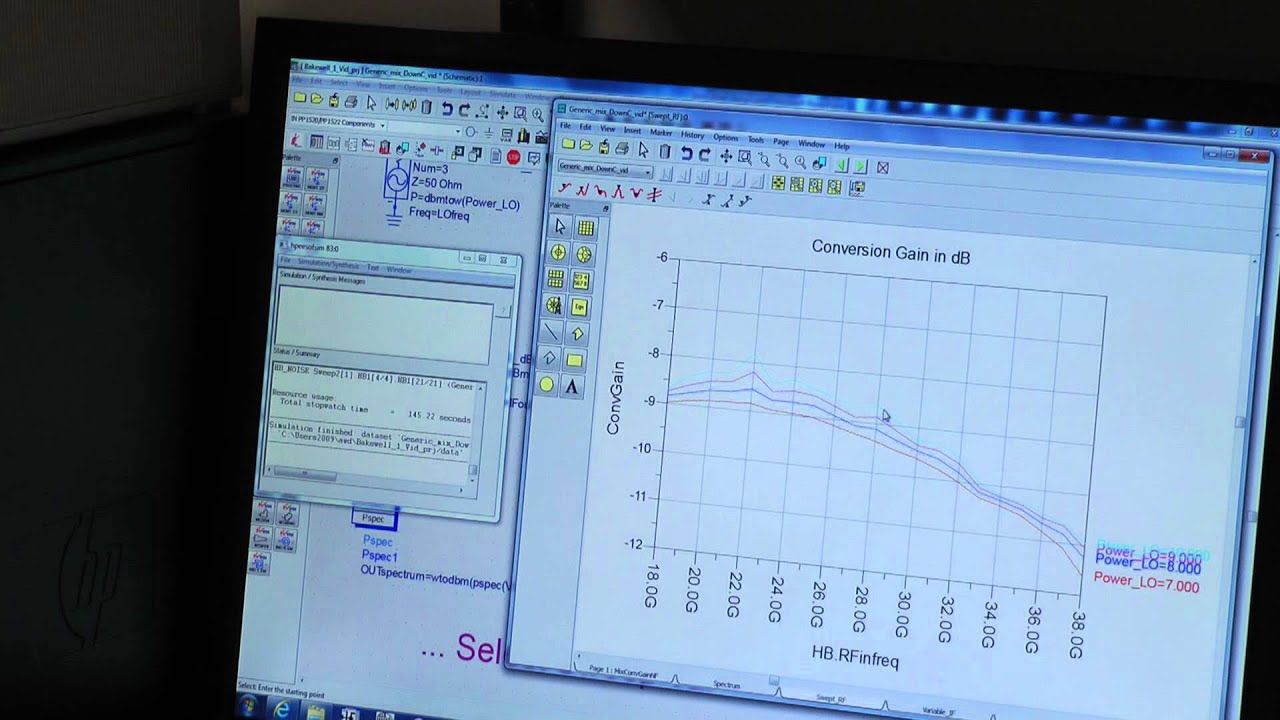1280x720 pixels.
Task: Click Open folder icon in data display toolbar
Action: 586,144
